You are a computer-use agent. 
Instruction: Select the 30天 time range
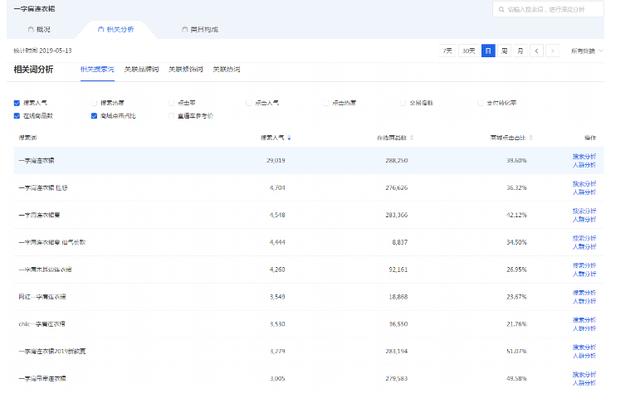click(x=469, y=50)
